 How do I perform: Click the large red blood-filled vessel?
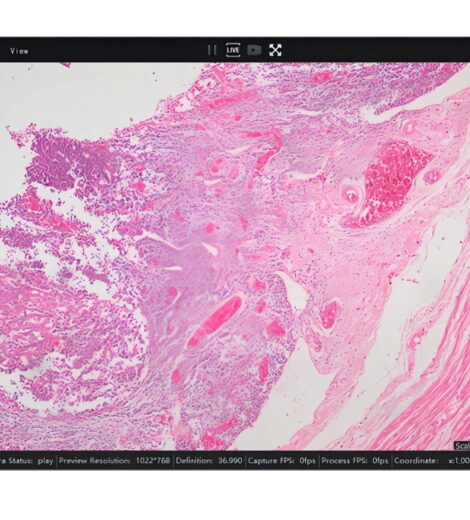click(387, 182)
